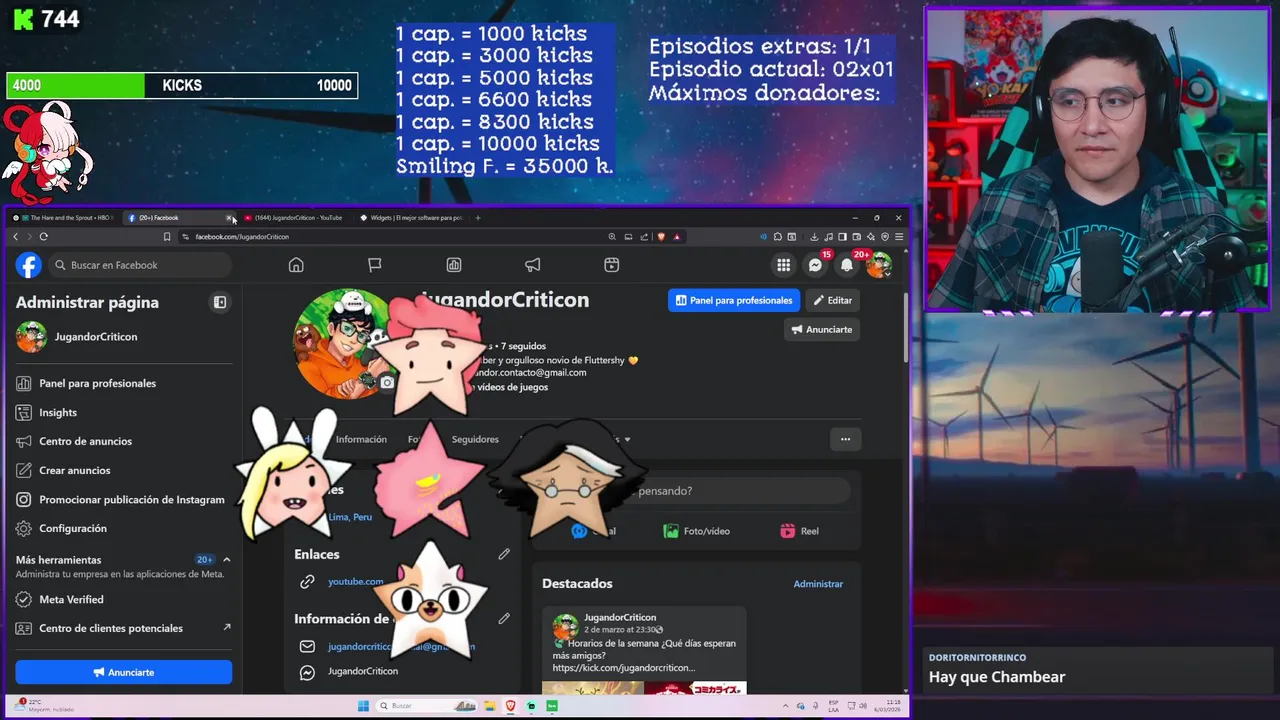This screenshot has width=1280, height=720.
Task: Switch to The Hare and the Sprout tab
Action: [64, 218]
